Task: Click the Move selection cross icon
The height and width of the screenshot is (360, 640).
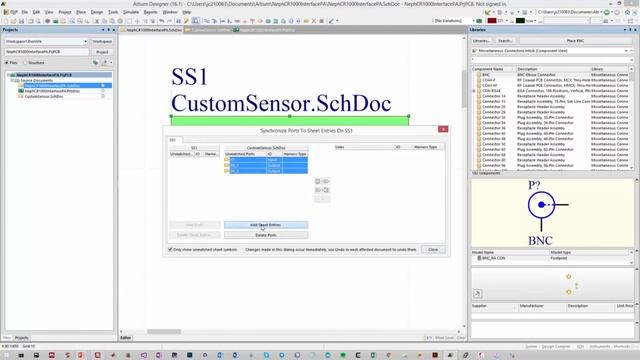Action: [x=137, y=21]
